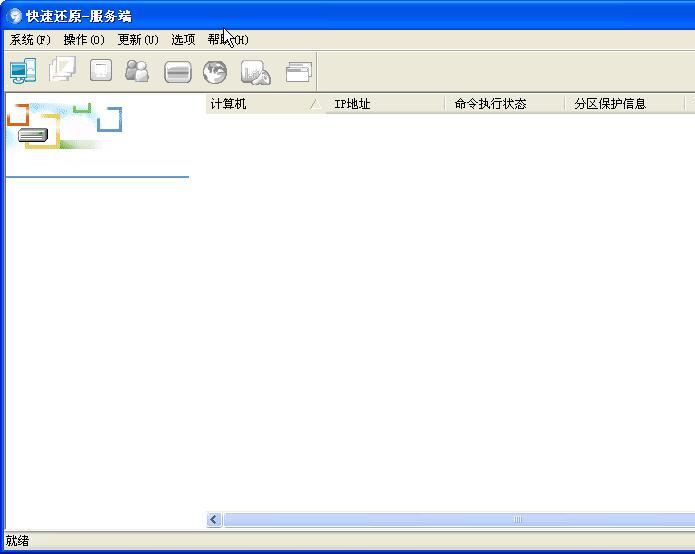The image size is (695, 554).
Task: Click the chart with wrench toolbar icon
Action: point(255,72)
